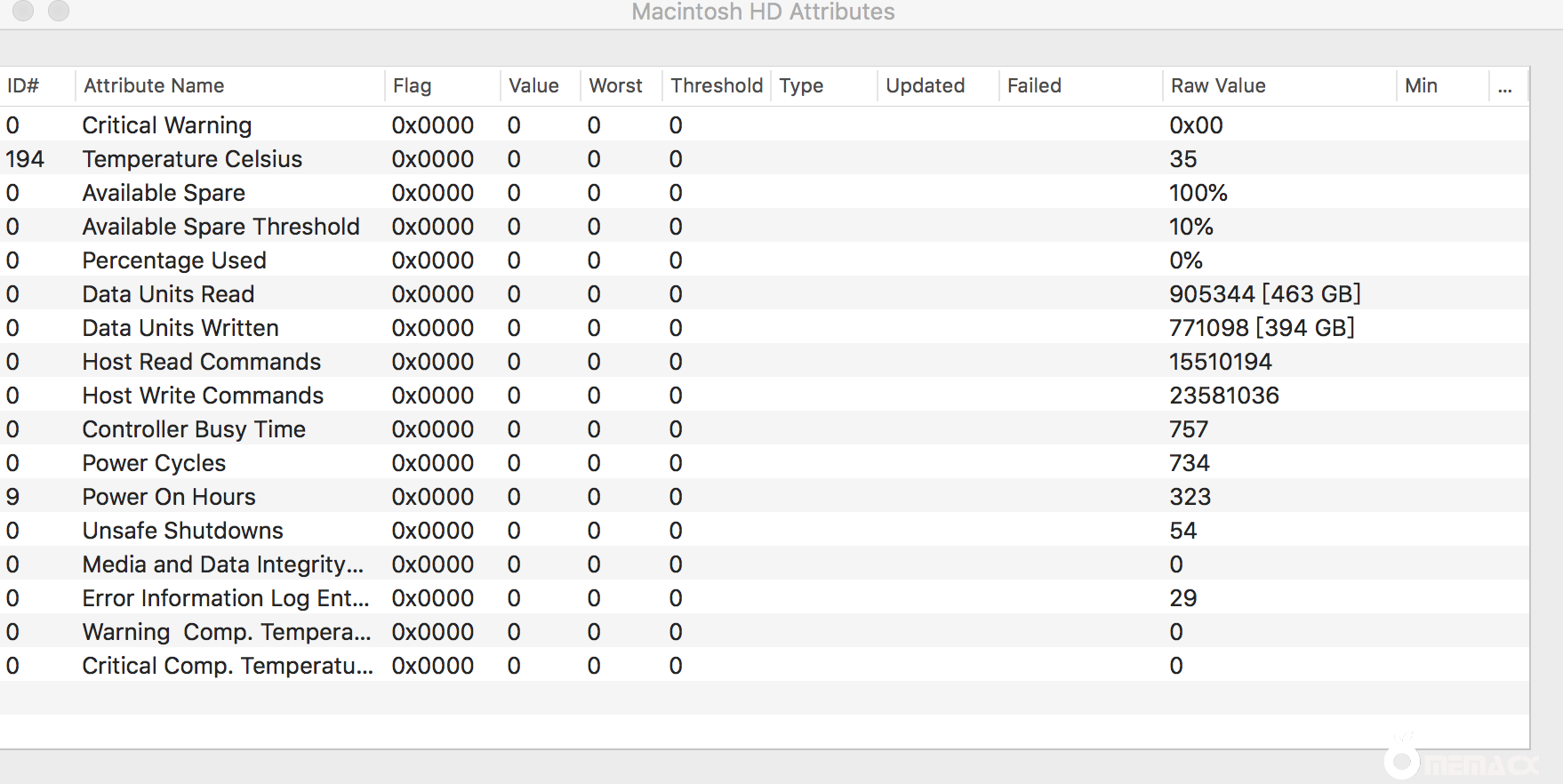
Task: Click raw value 0%
Action: (x=1186, y=260)
